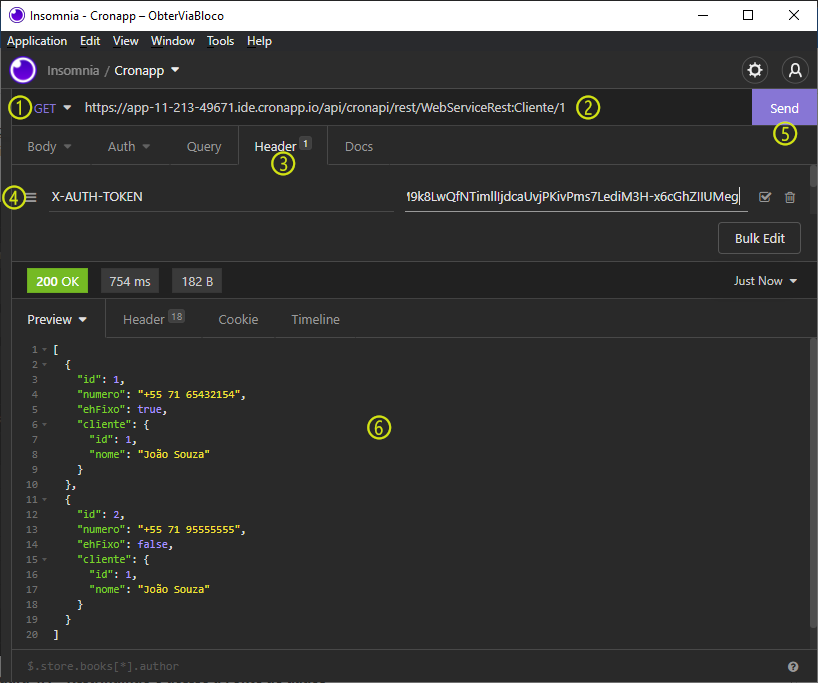818x683 pixels.
Task: Delete the X-AUTH-TOKEN header with trash icon
Action: 790,197
